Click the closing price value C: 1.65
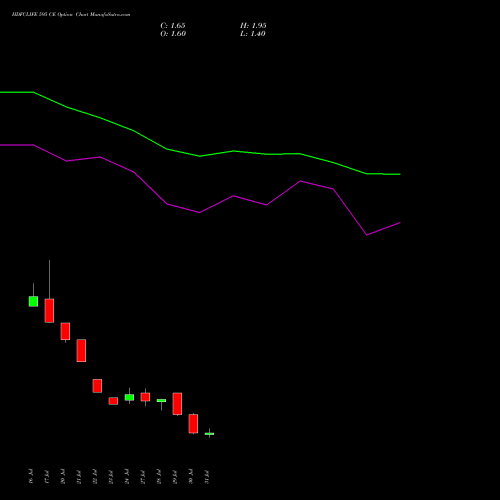This screenshot has width=500, height=500. point(173,26)
